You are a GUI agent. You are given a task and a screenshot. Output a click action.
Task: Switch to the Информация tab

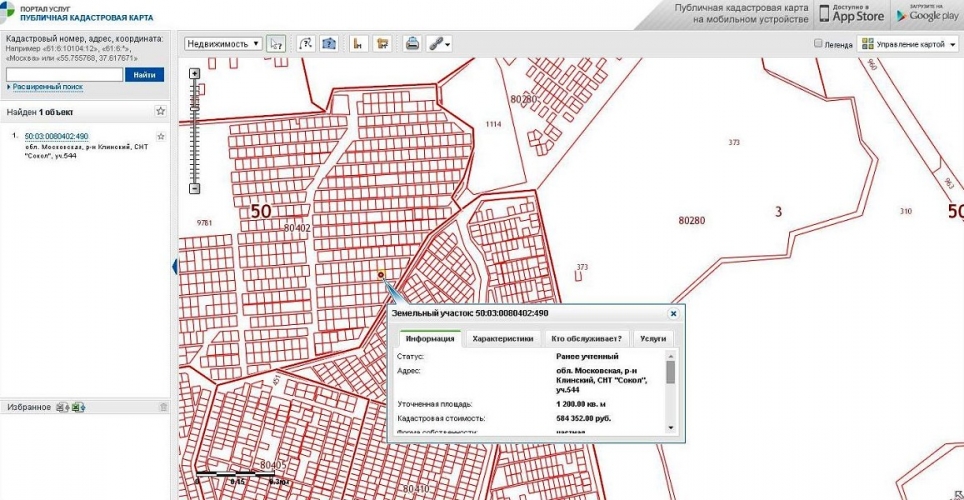pyautogui.click(x=430, y=339)
